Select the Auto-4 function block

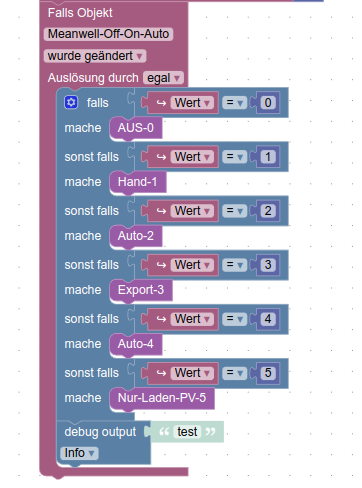pos(136,344)
